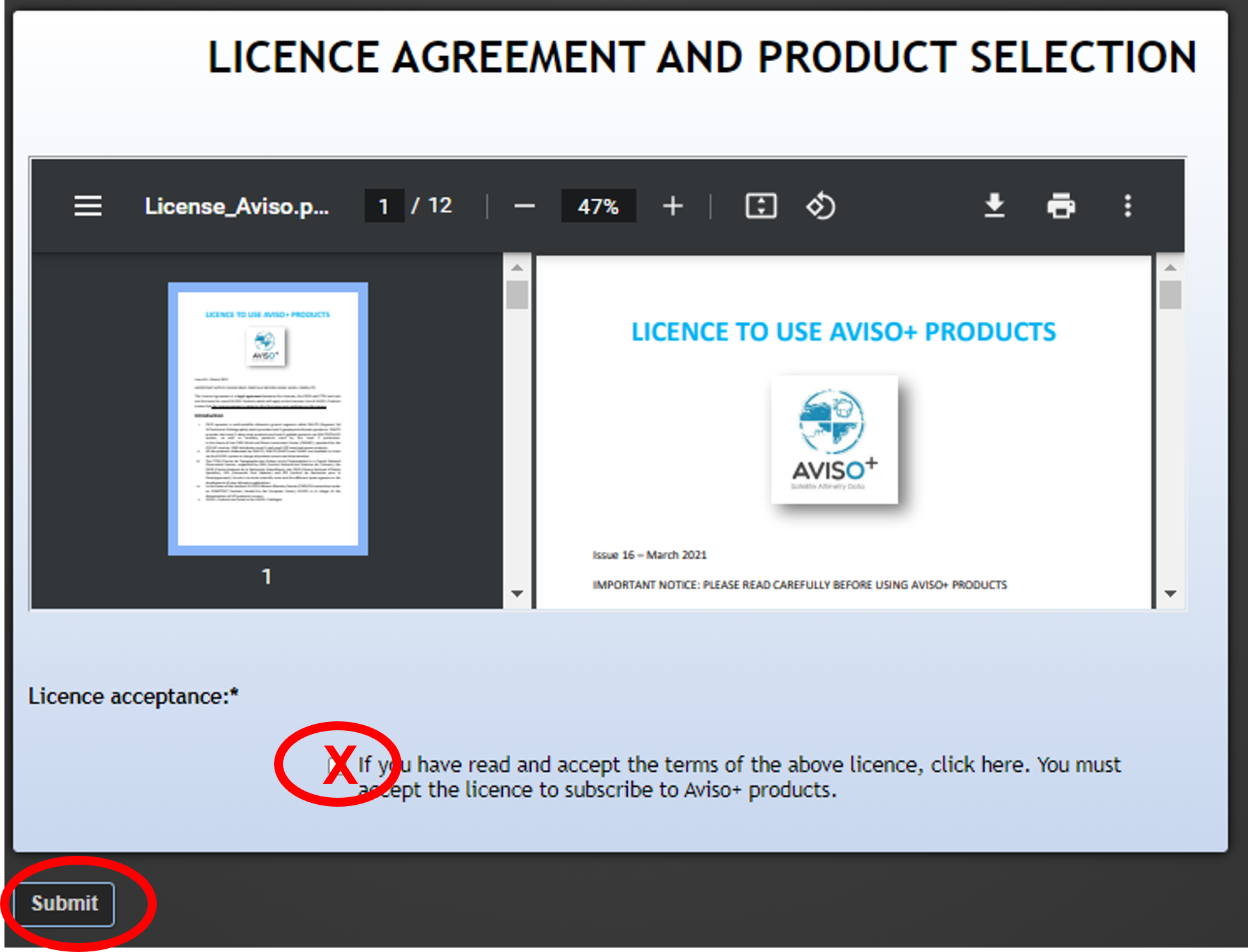
Task: Click the 47% zoom level field
Action: click(598, 206)
